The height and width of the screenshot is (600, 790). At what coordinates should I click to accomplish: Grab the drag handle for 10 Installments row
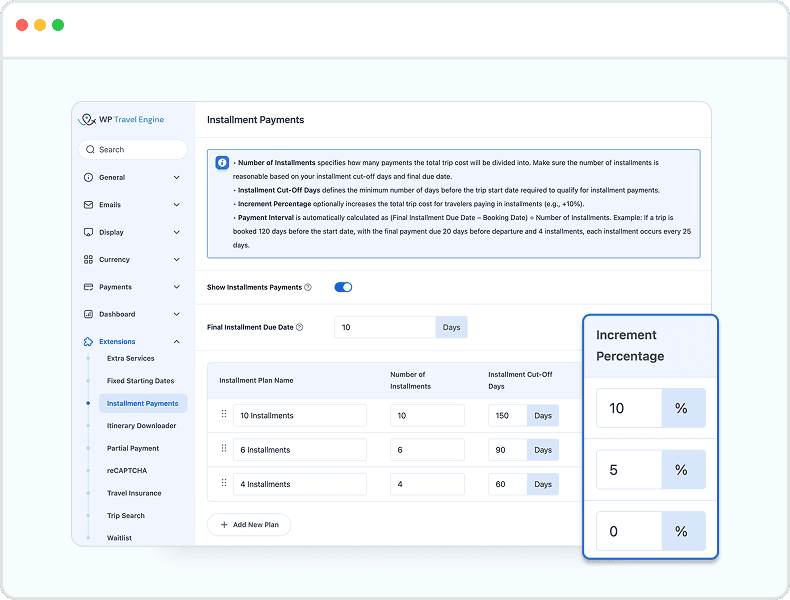click(x=224, y=414)
